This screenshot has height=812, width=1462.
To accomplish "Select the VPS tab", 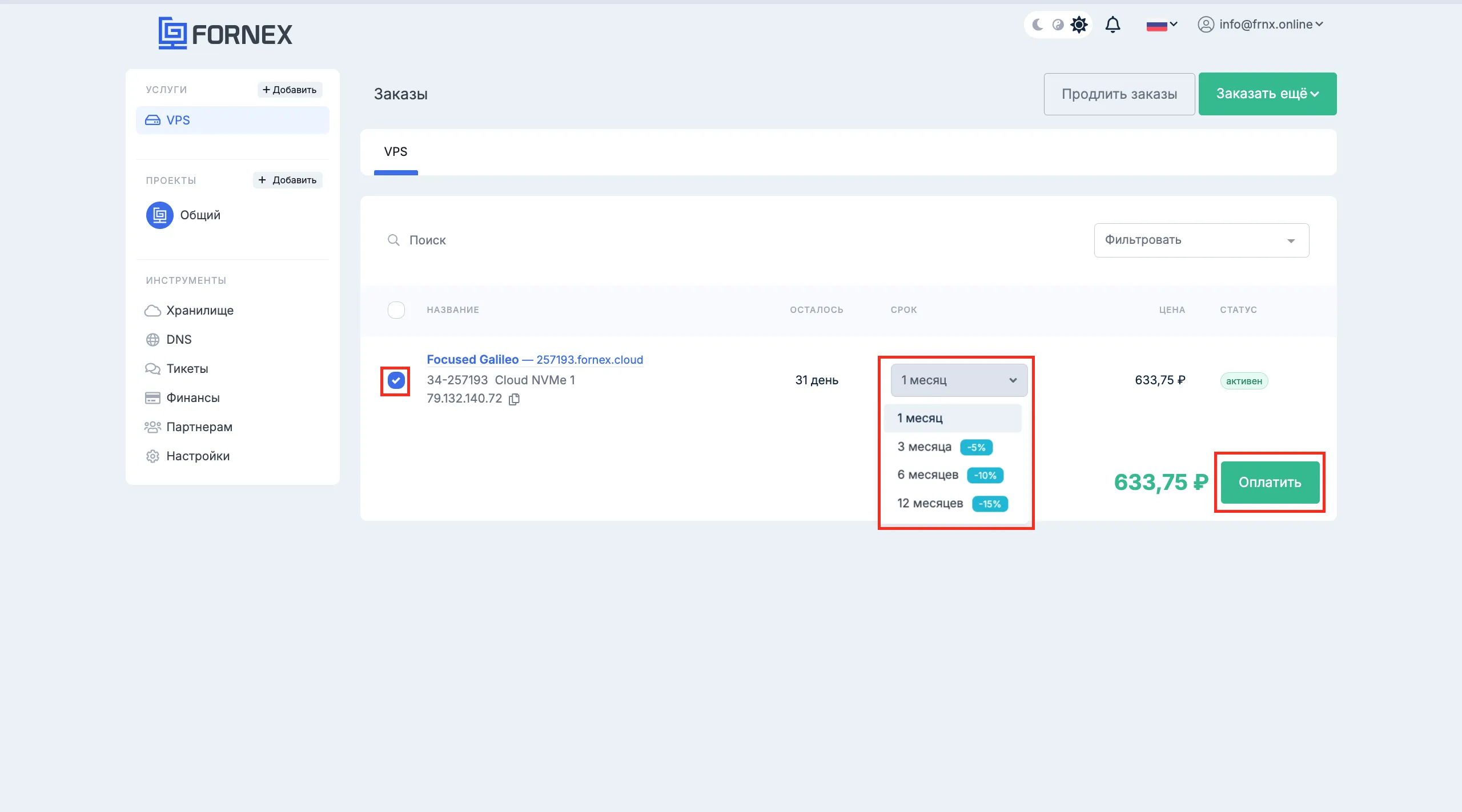I will point(396,151).
